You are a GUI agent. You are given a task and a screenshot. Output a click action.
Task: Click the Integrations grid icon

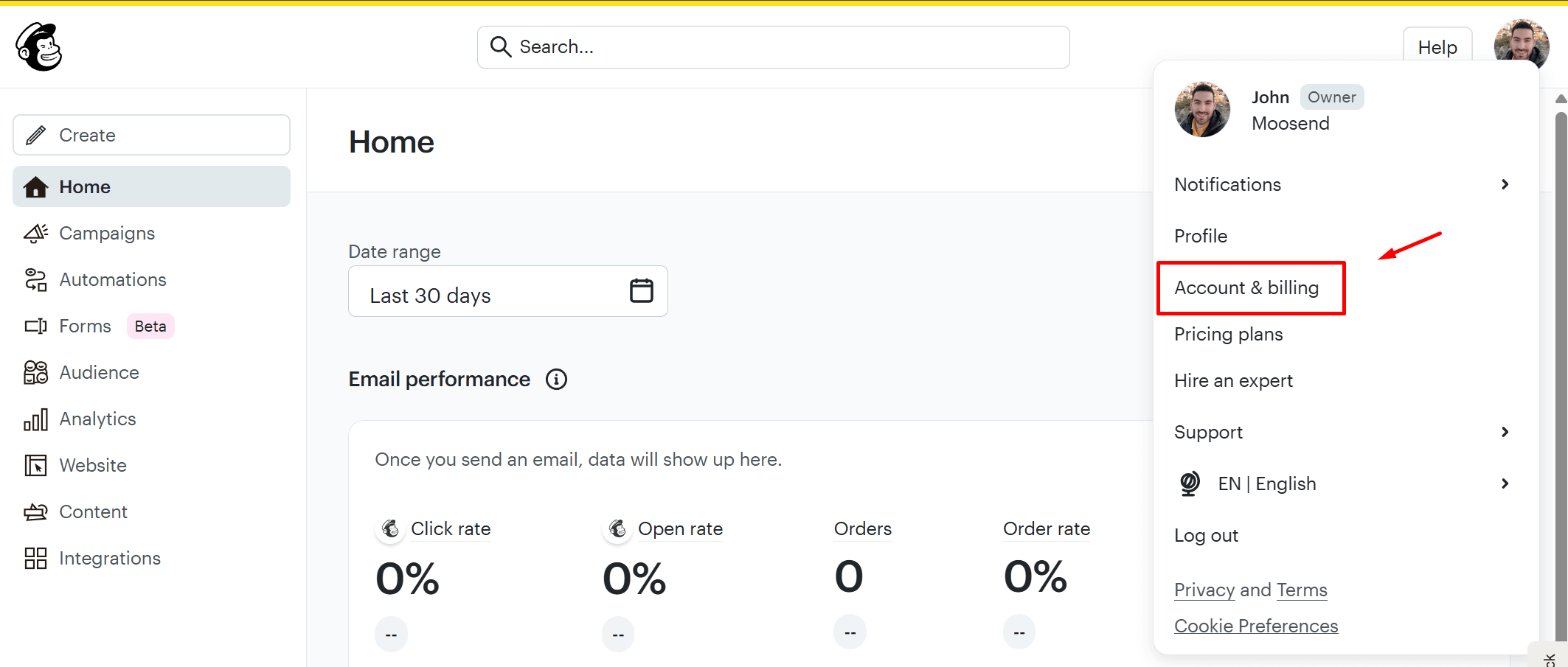(35, 559)
